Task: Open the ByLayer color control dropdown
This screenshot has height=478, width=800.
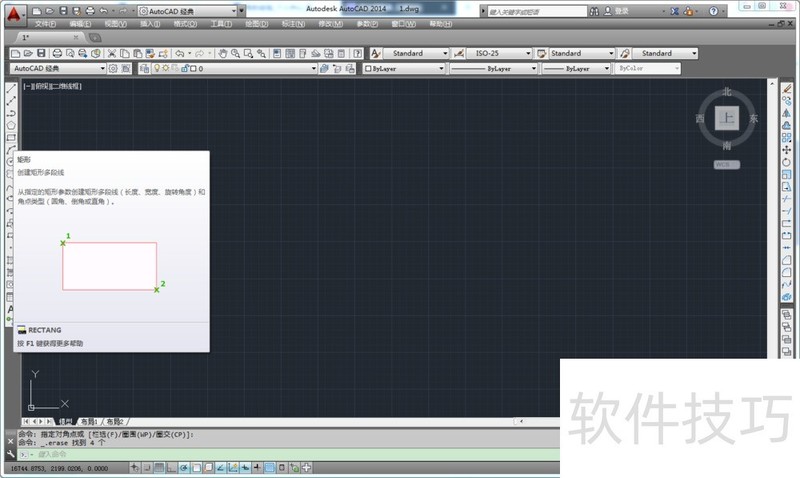Action: point(400,69)
